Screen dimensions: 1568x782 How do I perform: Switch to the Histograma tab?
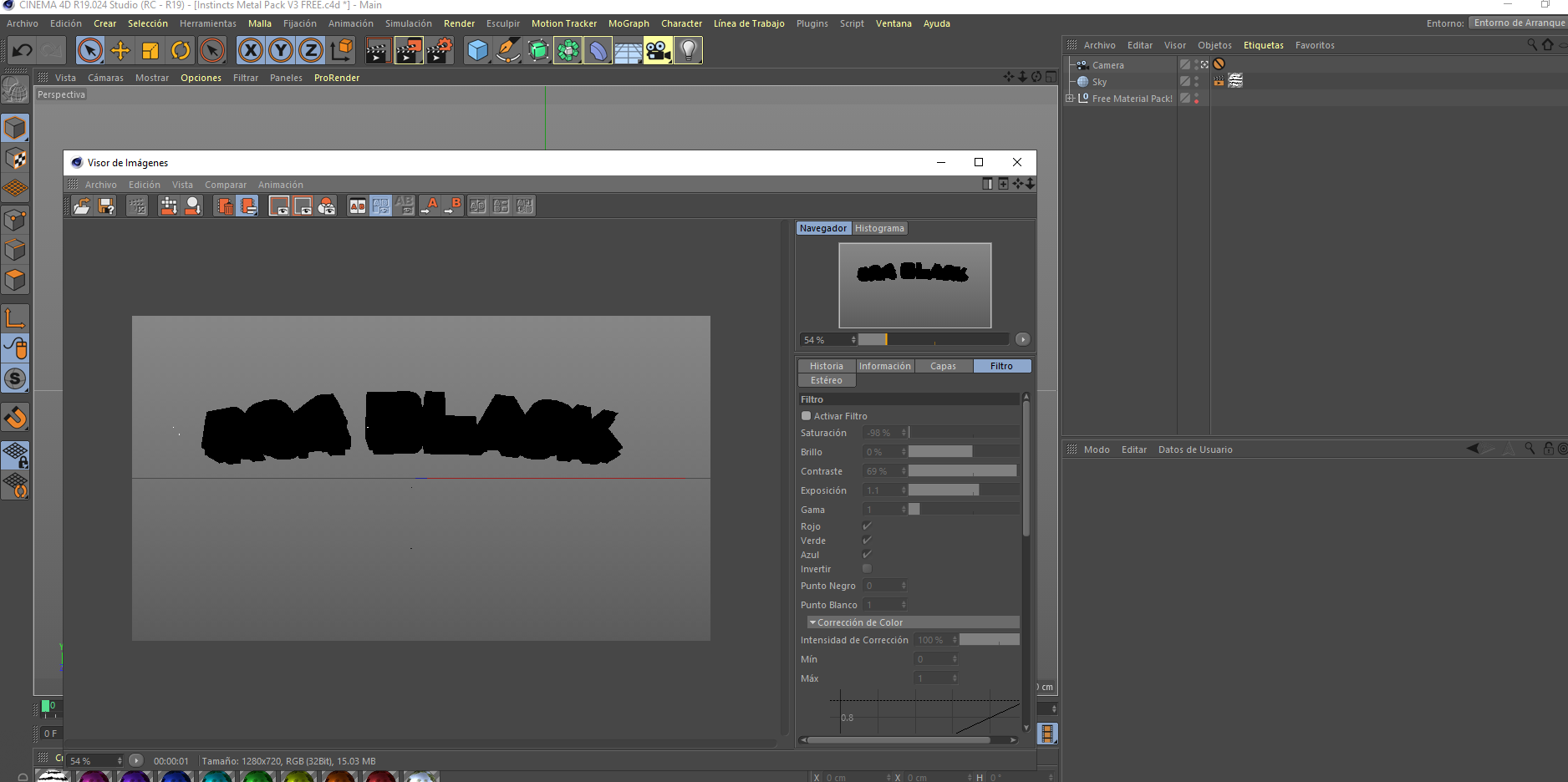pos(879,228)
